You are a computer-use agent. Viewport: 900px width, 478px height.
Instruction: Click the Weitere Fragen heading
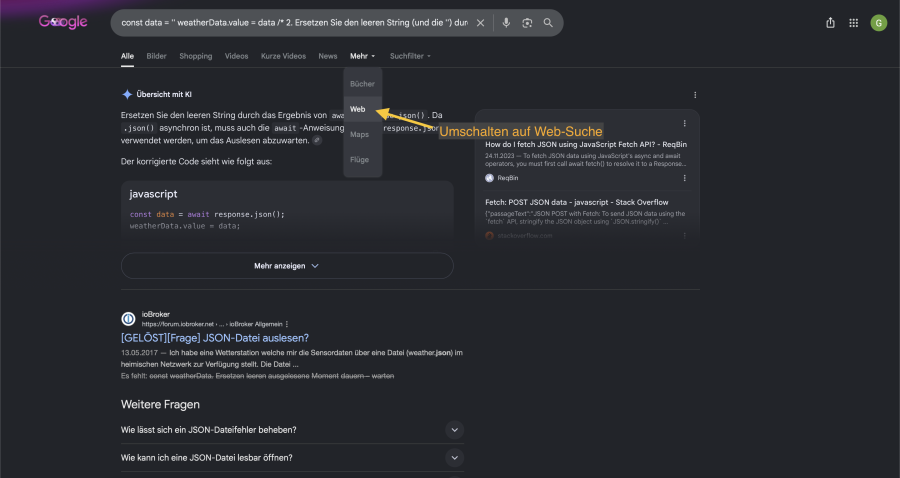tap(160, 405)
